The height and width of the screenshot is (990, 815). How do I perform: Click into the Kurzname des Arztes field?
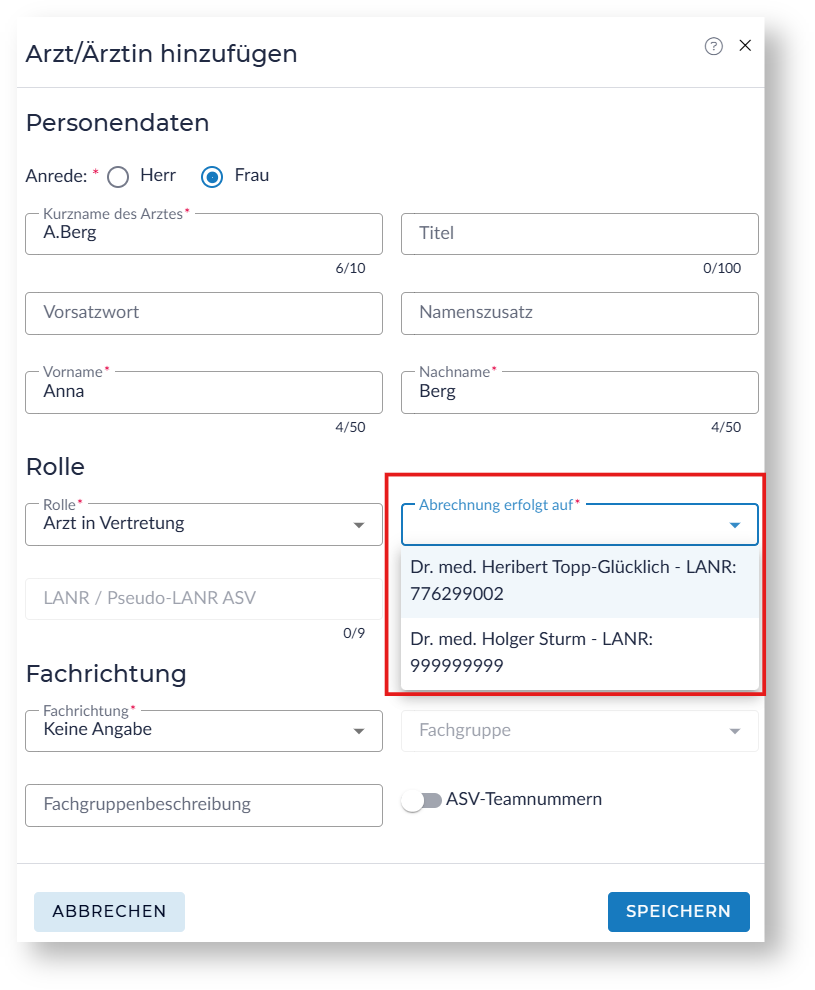(x=204, y=234)
